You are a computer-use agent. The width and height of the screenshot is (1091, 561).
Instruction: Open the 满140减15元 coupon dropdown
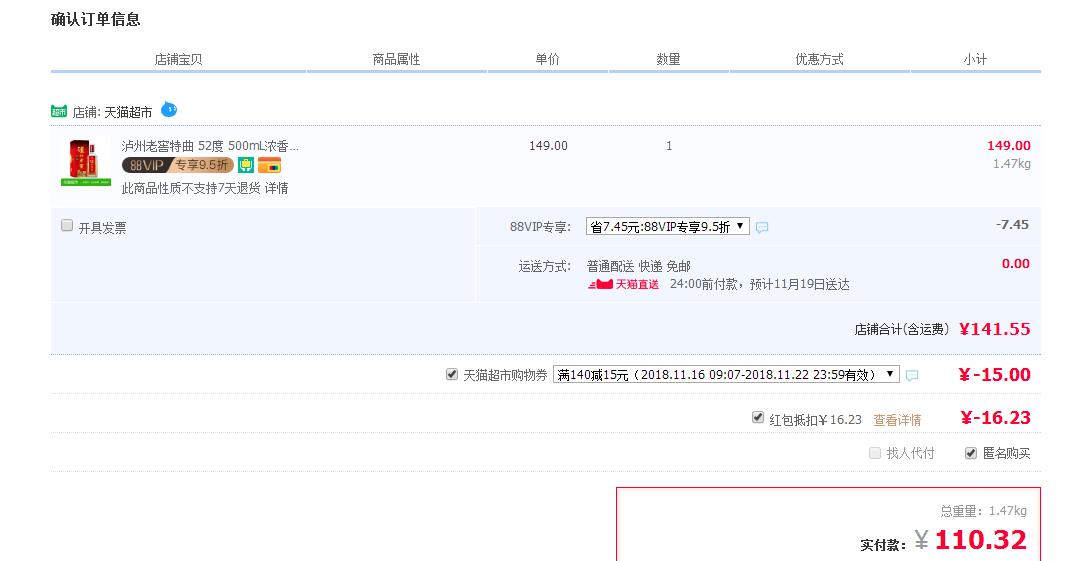[726, 374]
